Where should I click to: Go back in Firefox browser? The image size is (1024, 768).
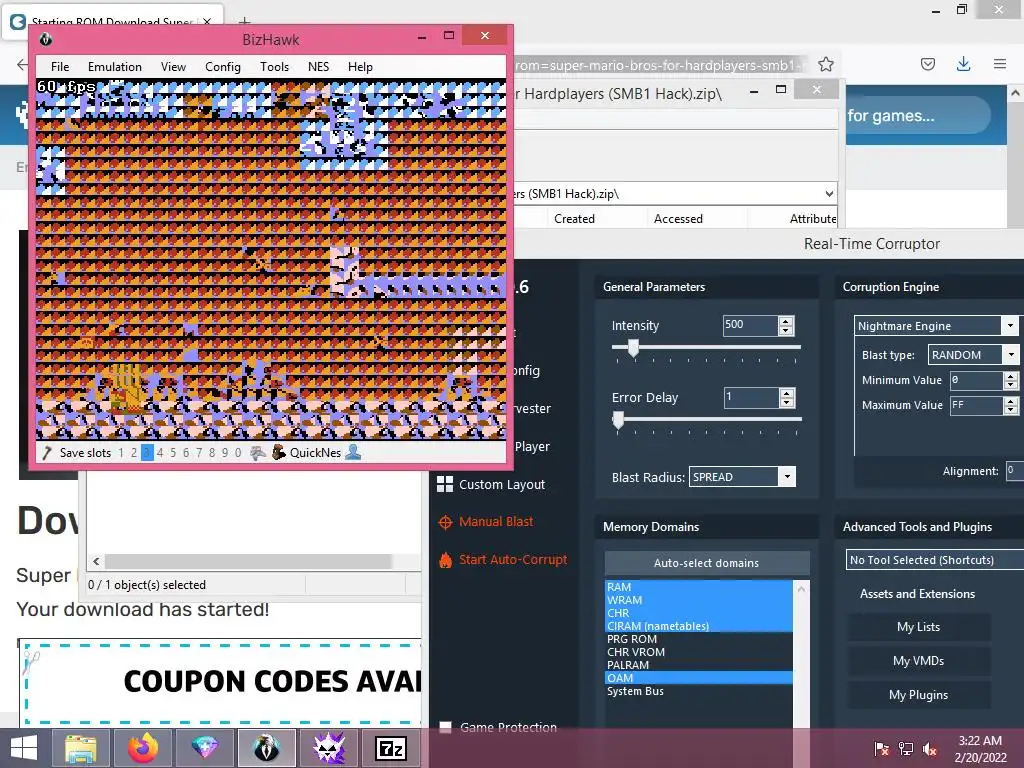pyautogui.click(x=22, y=65)
